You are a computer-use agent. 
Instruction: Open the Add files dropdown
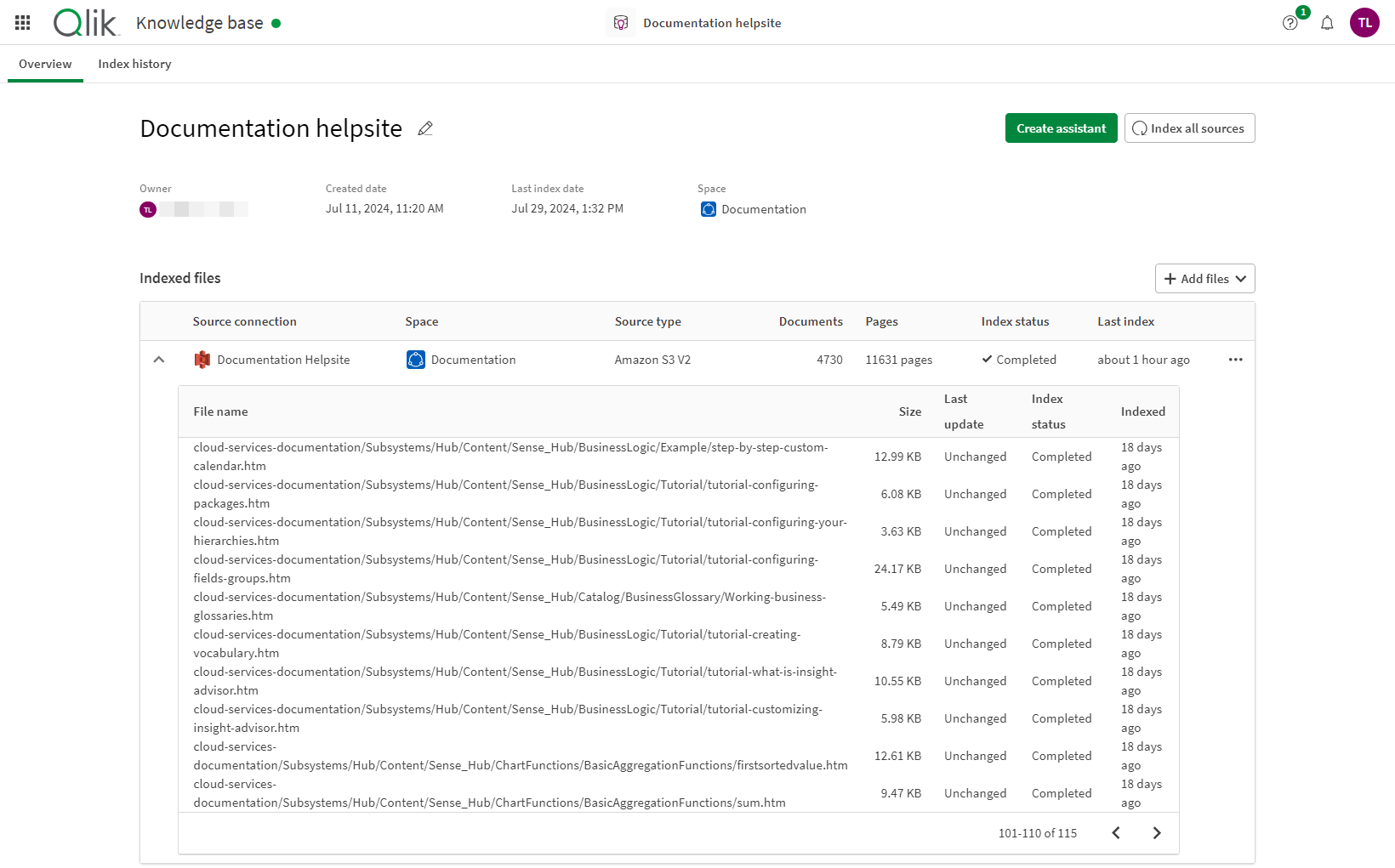pyautogui.click(x=1204, y=279)
